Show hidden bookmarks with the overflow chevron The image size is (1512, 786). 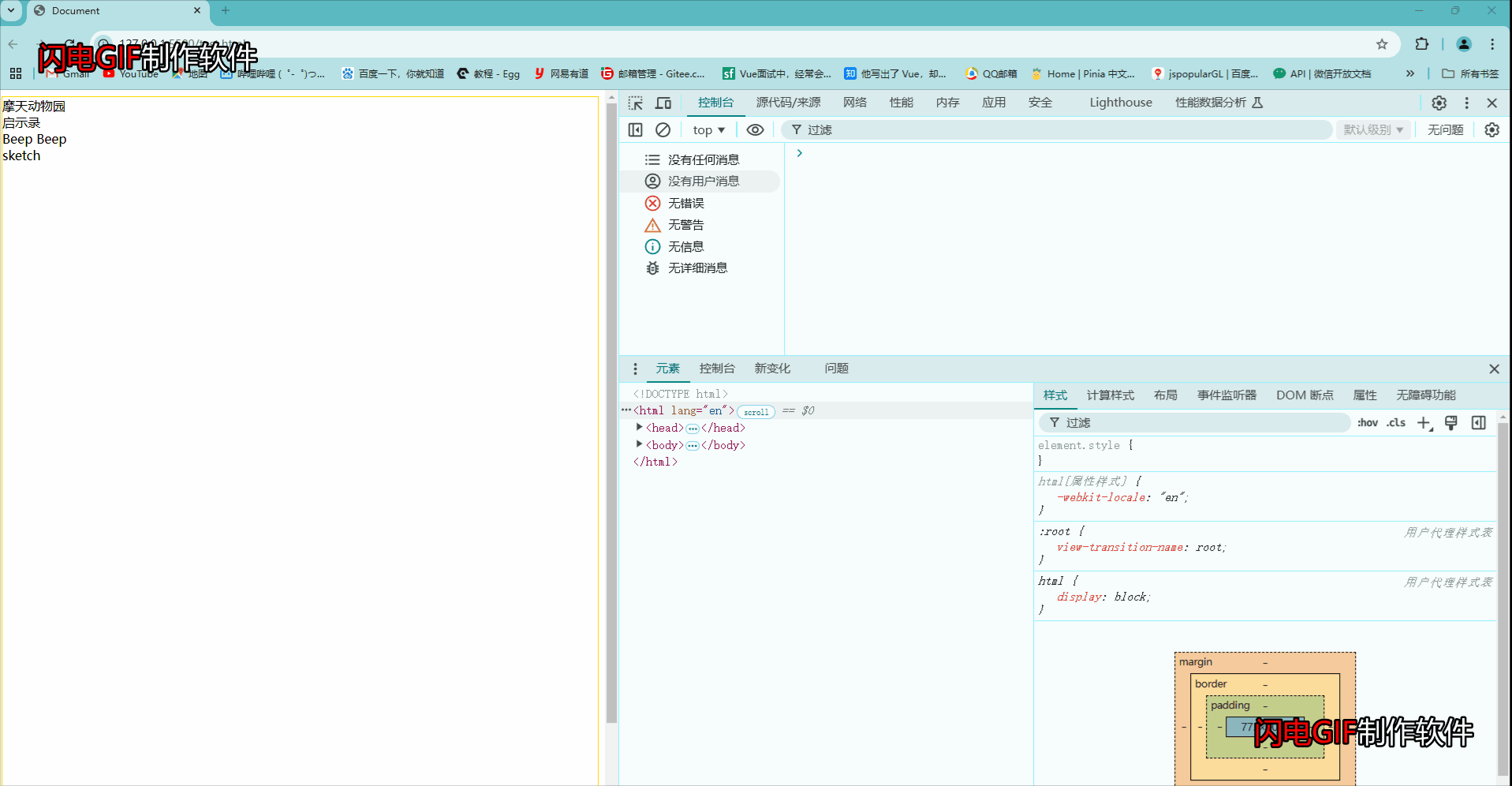(1410, 73)
